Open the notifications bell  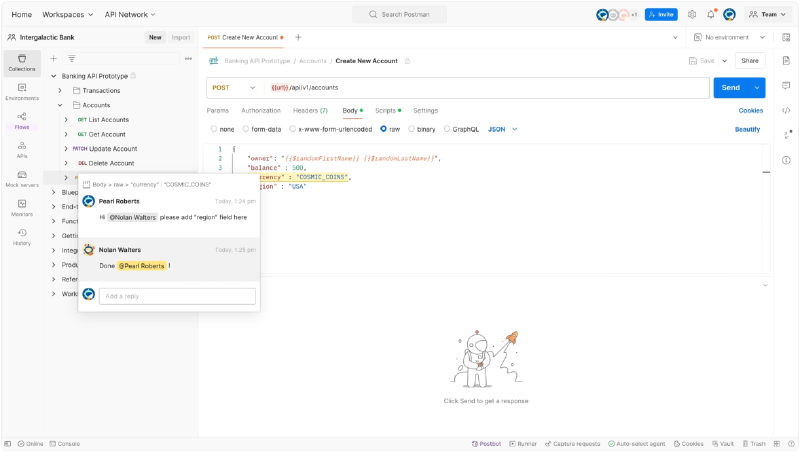[x=711, y=14]
